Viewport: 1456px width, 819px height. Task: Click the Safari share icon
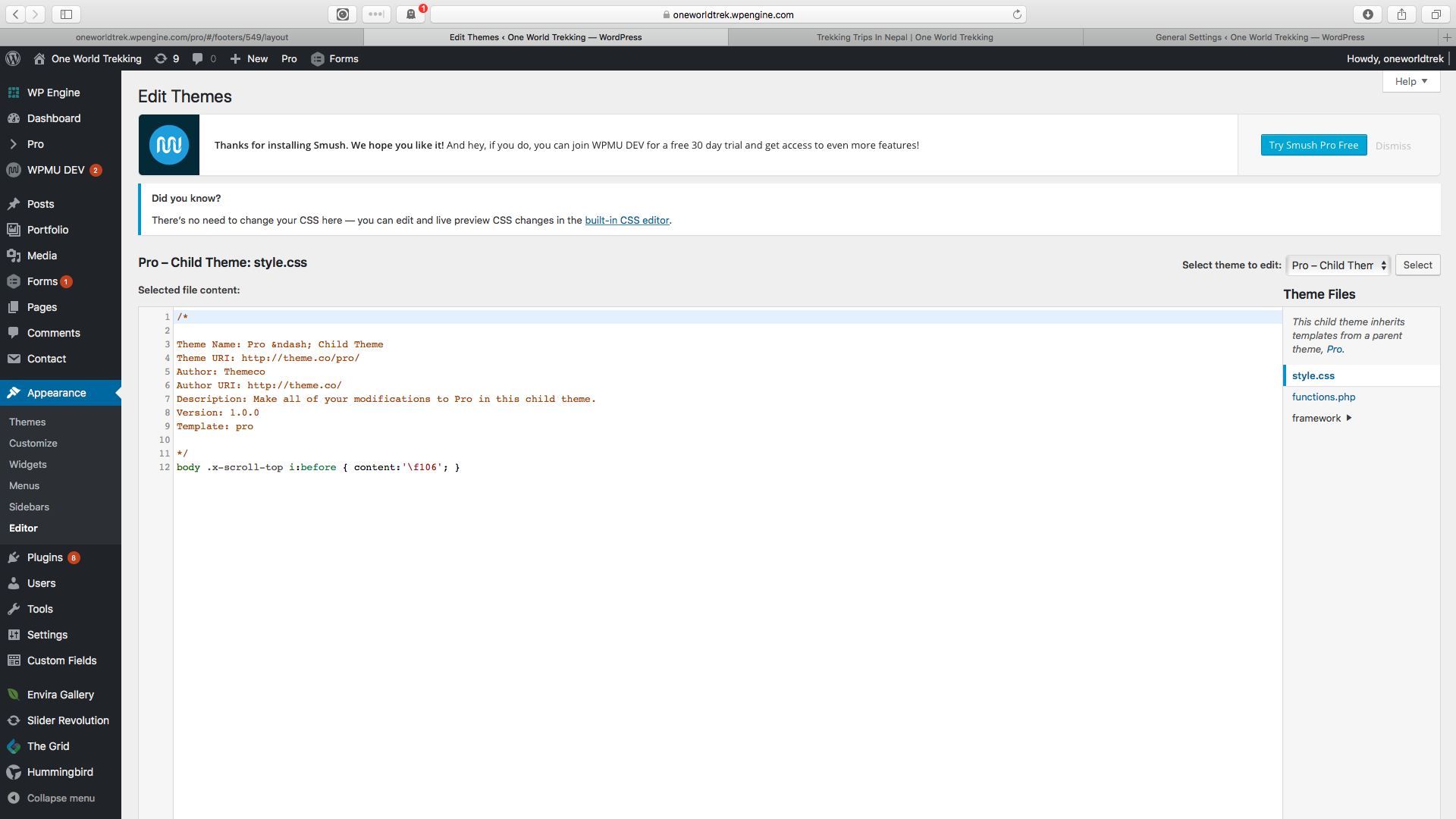click(x=1401, y=14)
